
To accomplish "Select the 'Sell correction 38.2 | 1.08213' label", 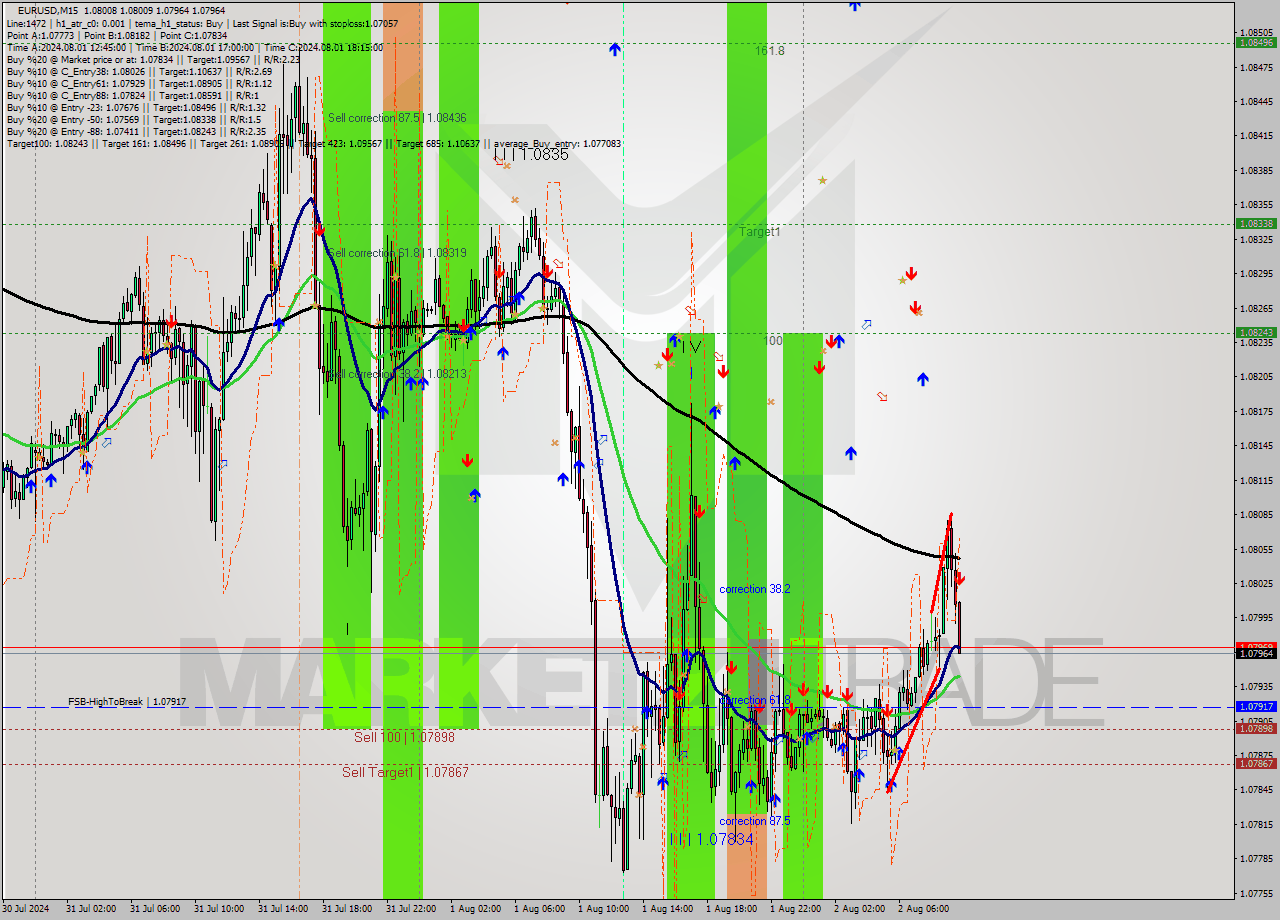I will [x=397, y=374].
